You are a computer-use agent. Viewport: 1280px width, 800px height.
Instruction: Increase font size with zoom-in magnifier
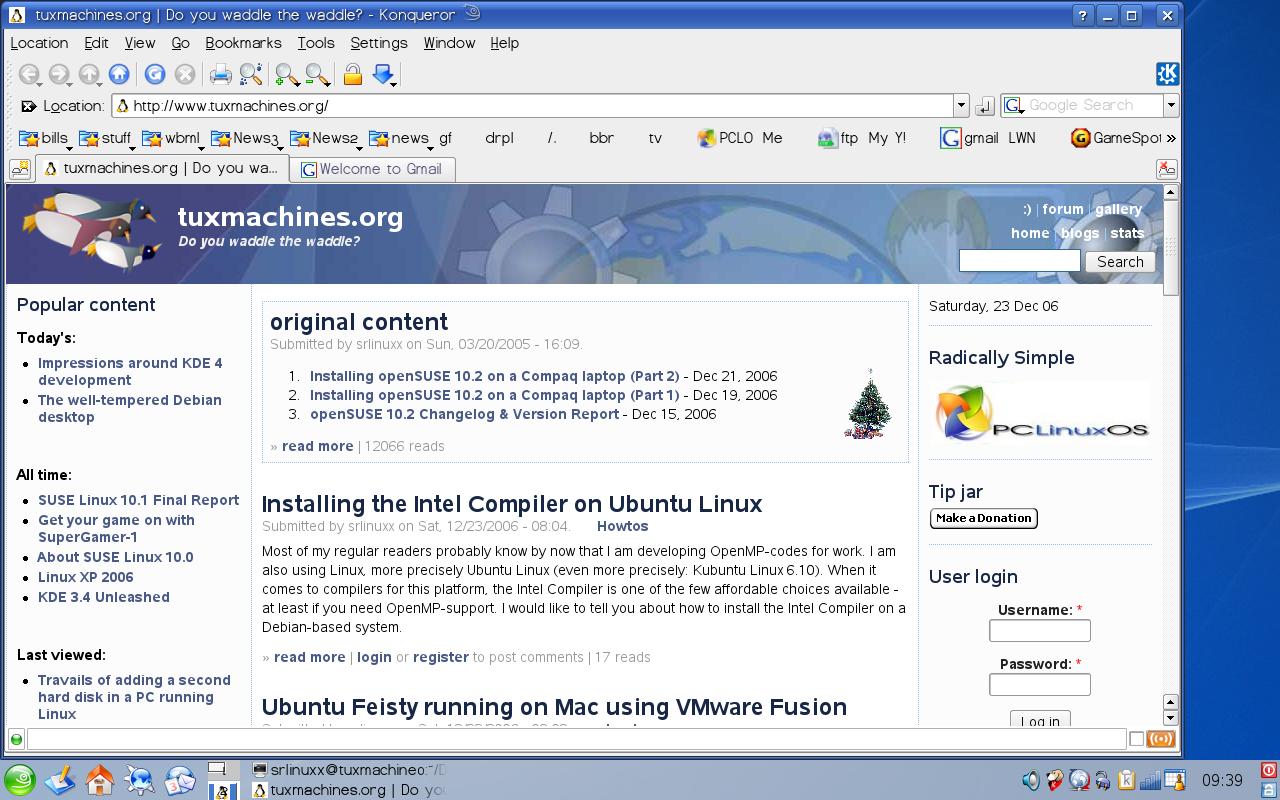coord(287,74)
